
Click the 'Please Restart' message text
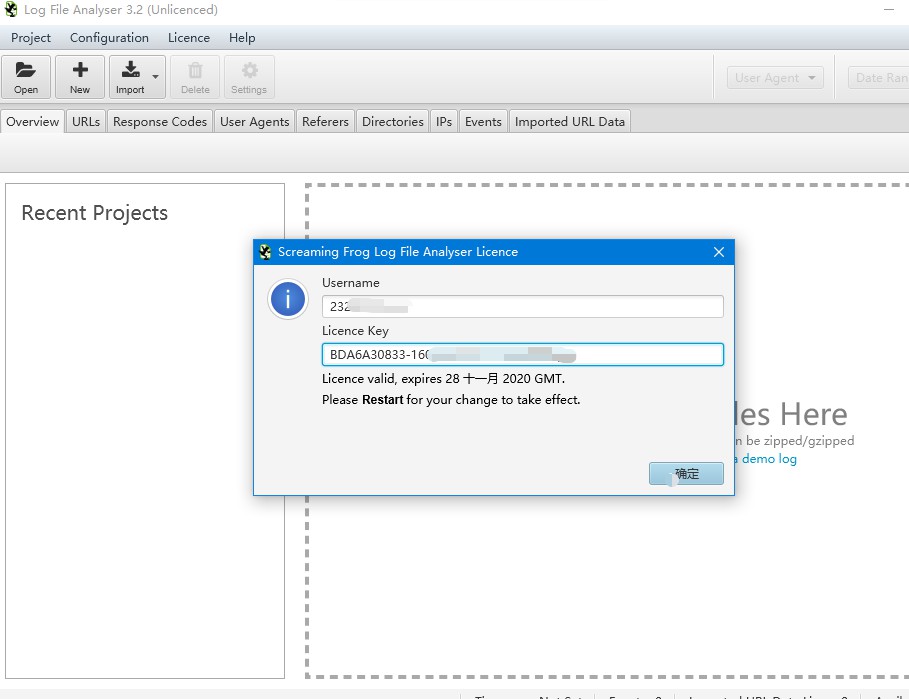[451, 400]
